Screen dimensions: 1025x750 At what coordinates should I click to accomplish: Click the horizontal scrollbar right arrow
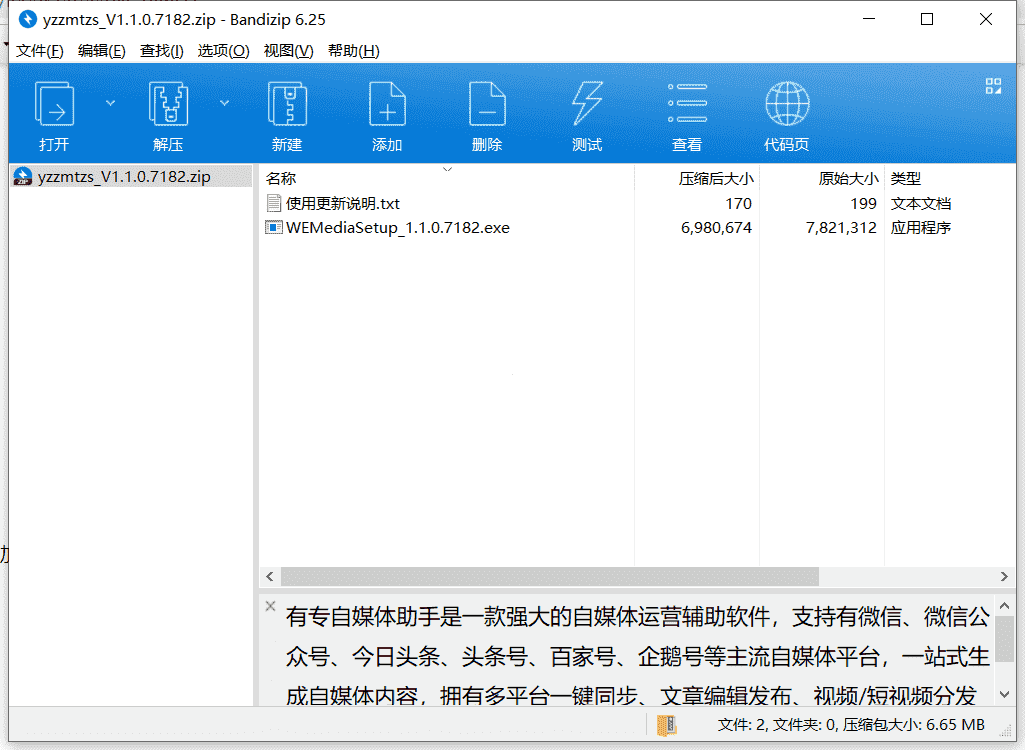[x=1004, y=576]
